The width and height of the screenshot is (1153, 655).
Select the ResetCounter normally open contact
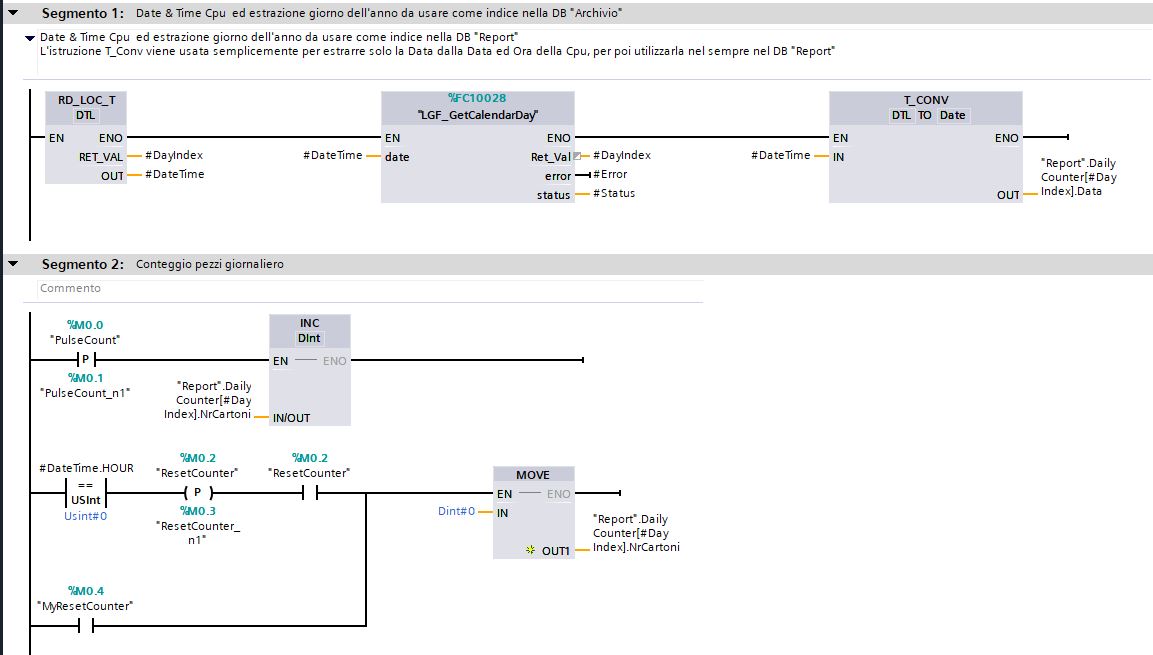point(310,493)
